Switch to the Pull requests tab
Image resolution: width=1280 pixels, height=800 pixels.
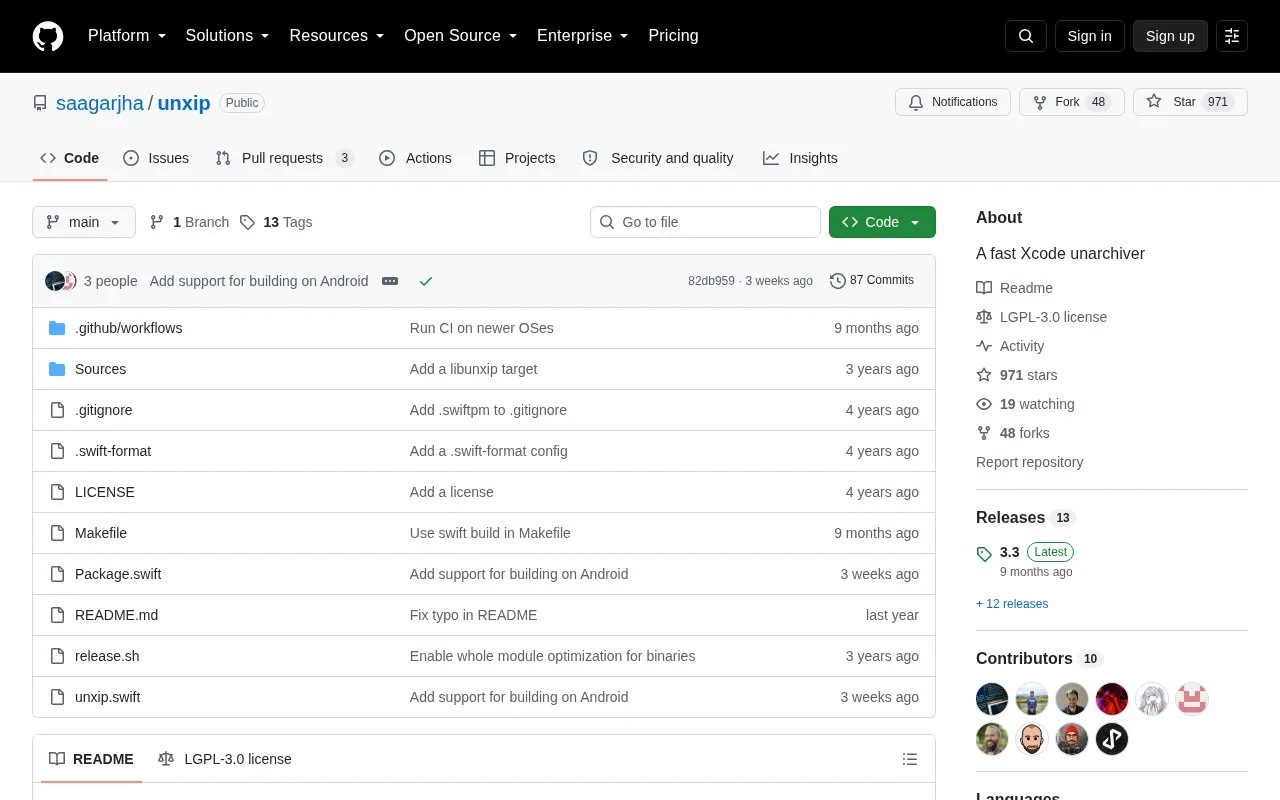pyautogui.click(x=284, y=158)
